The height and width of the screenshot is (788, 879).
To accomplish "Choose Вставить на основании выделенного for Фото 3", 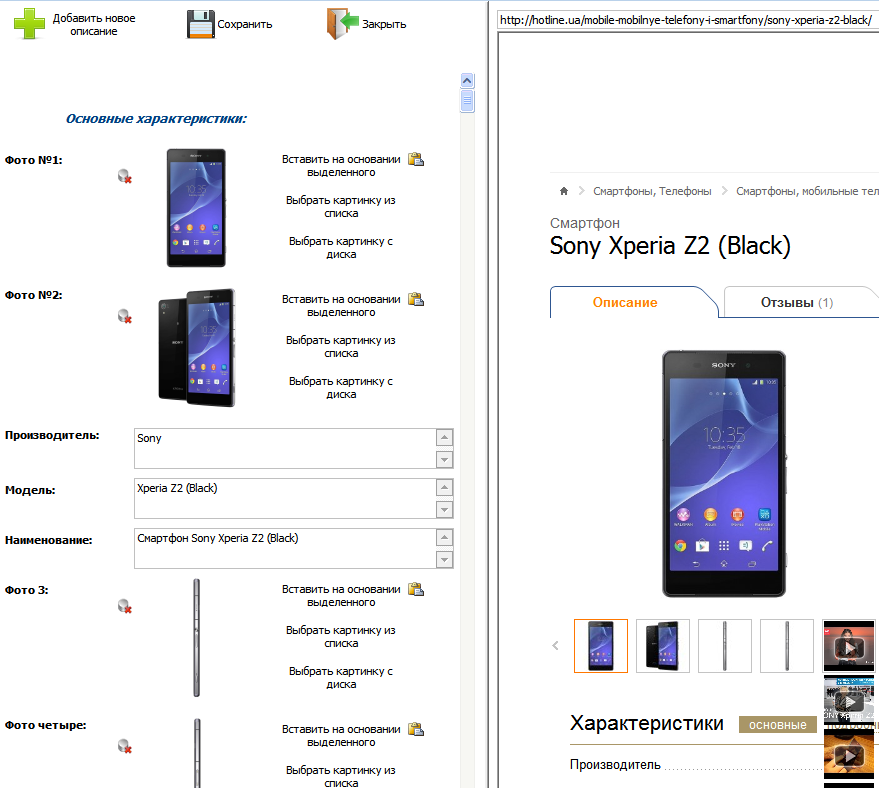I will pyautogui.click(x=341, y=596).
